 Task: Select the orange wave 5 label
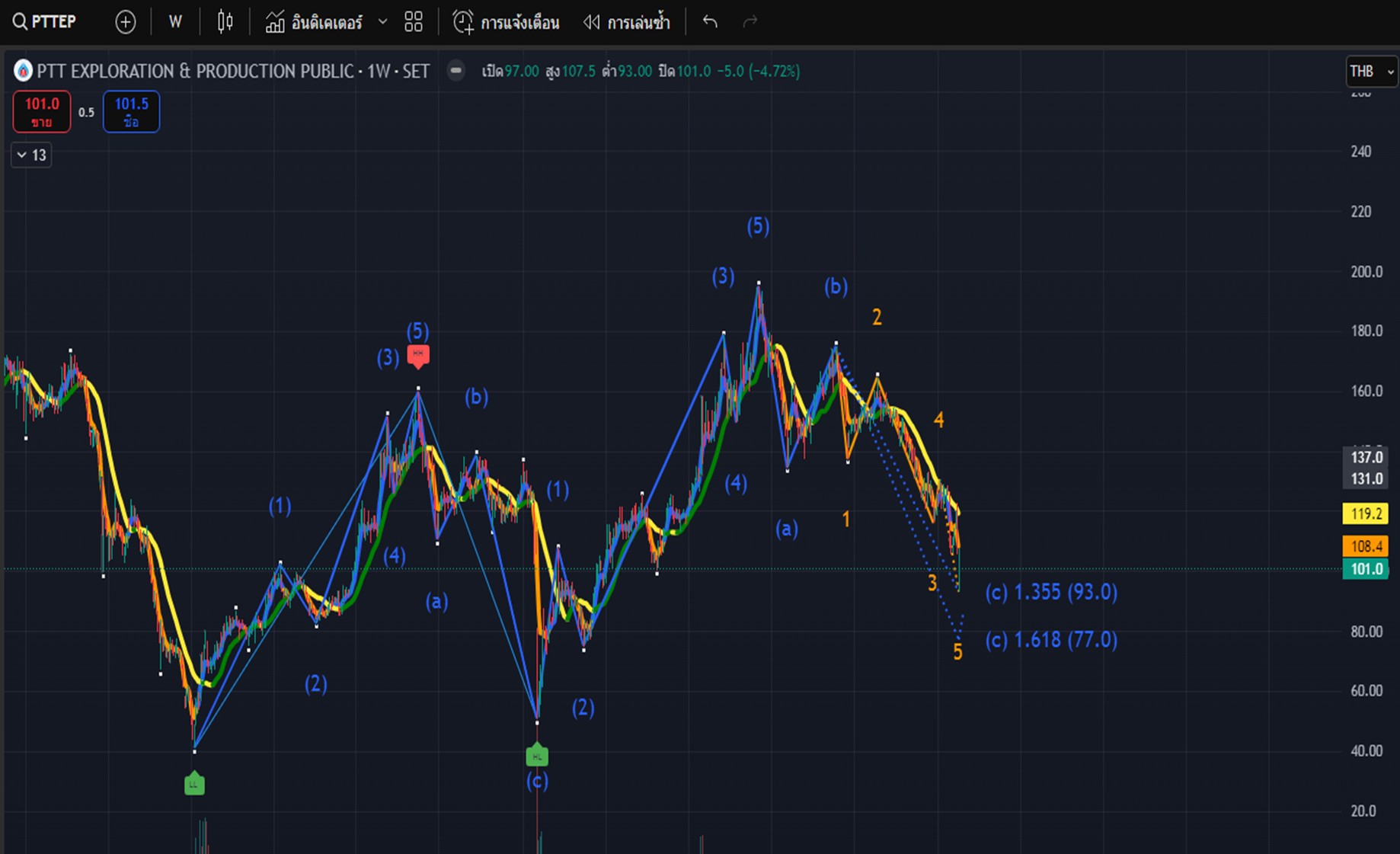tap(957, 652)
